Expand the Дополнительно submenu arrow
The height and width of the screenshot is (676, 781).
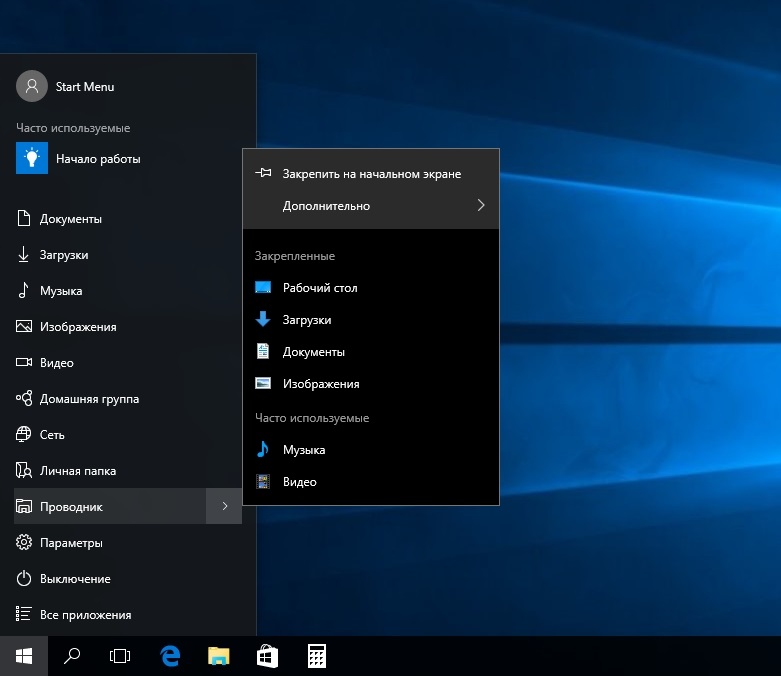click(481, 205)
